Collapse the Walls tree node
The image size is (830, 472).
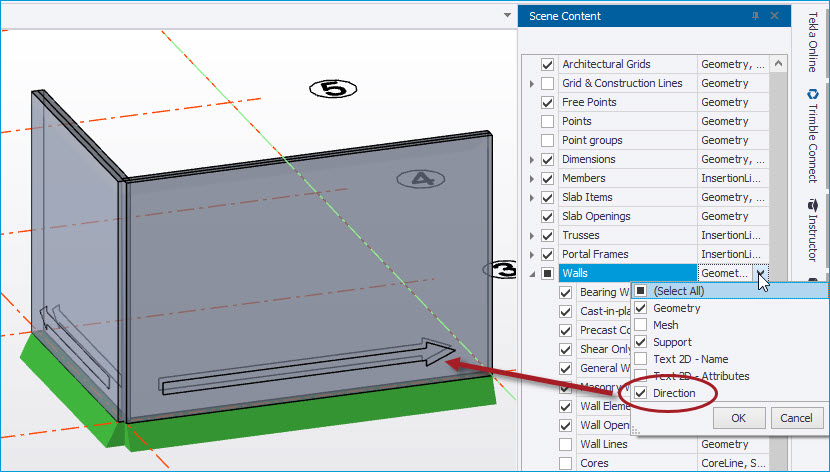(x=532, y=273)
